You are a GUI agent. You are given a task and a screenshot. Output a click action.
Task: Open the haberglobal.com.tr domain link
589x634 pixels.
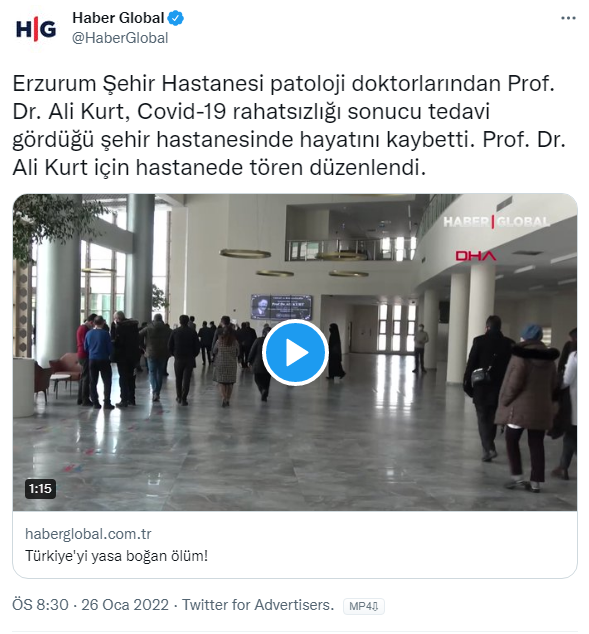point(88,534)
